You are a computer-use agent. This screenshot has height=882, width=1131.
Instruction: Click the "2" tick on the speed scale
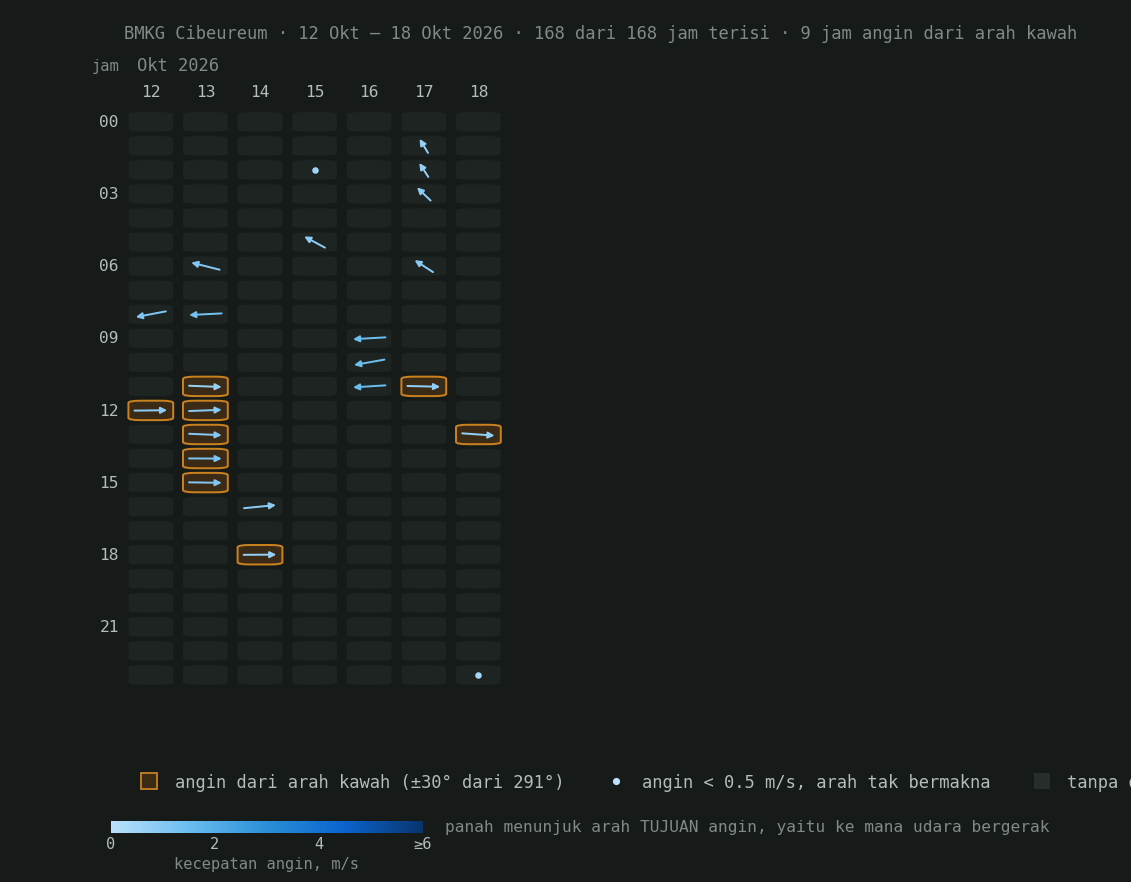[x=214, y=844]
